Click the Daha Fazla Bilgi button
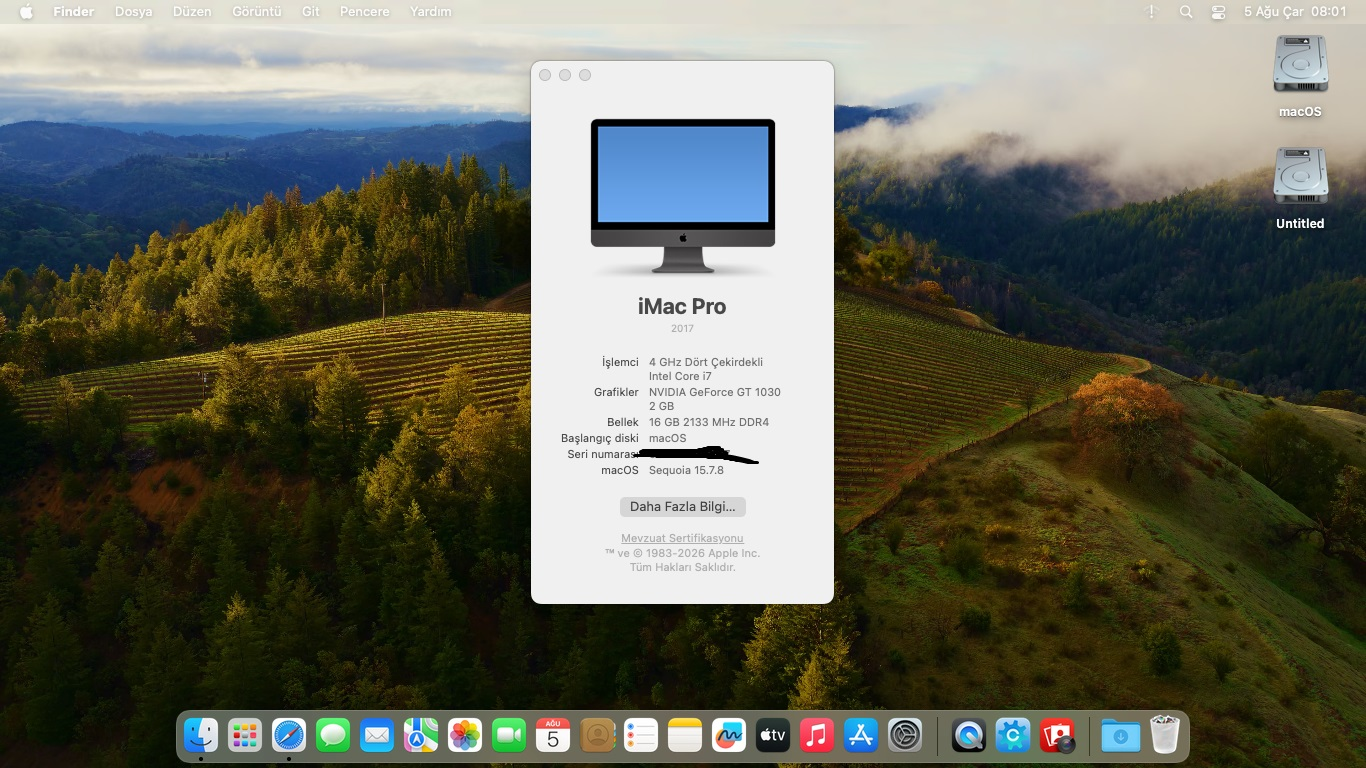The image size is (1366, 768). 683,507
